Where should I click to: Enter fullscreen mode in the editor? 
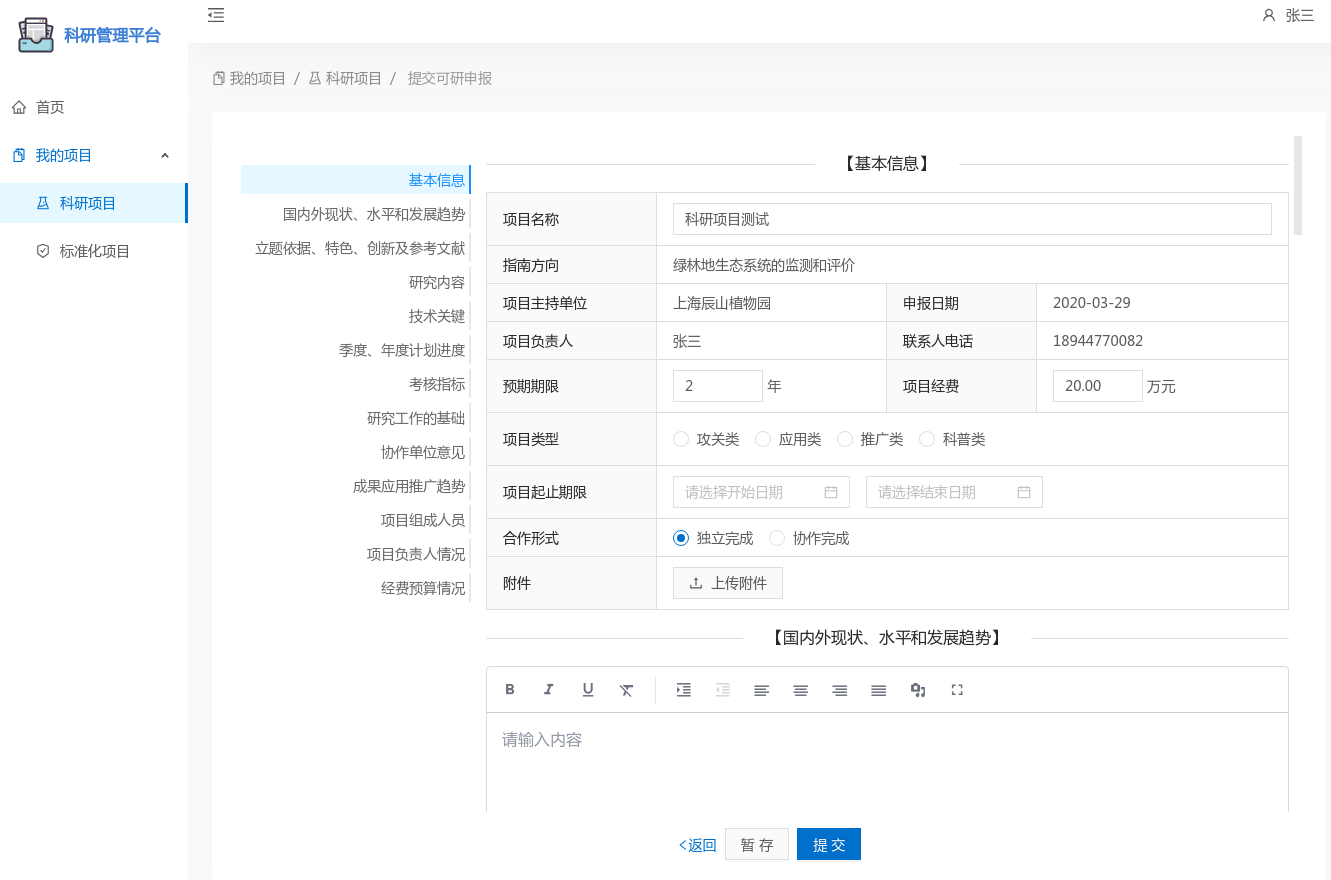(957, 690)
